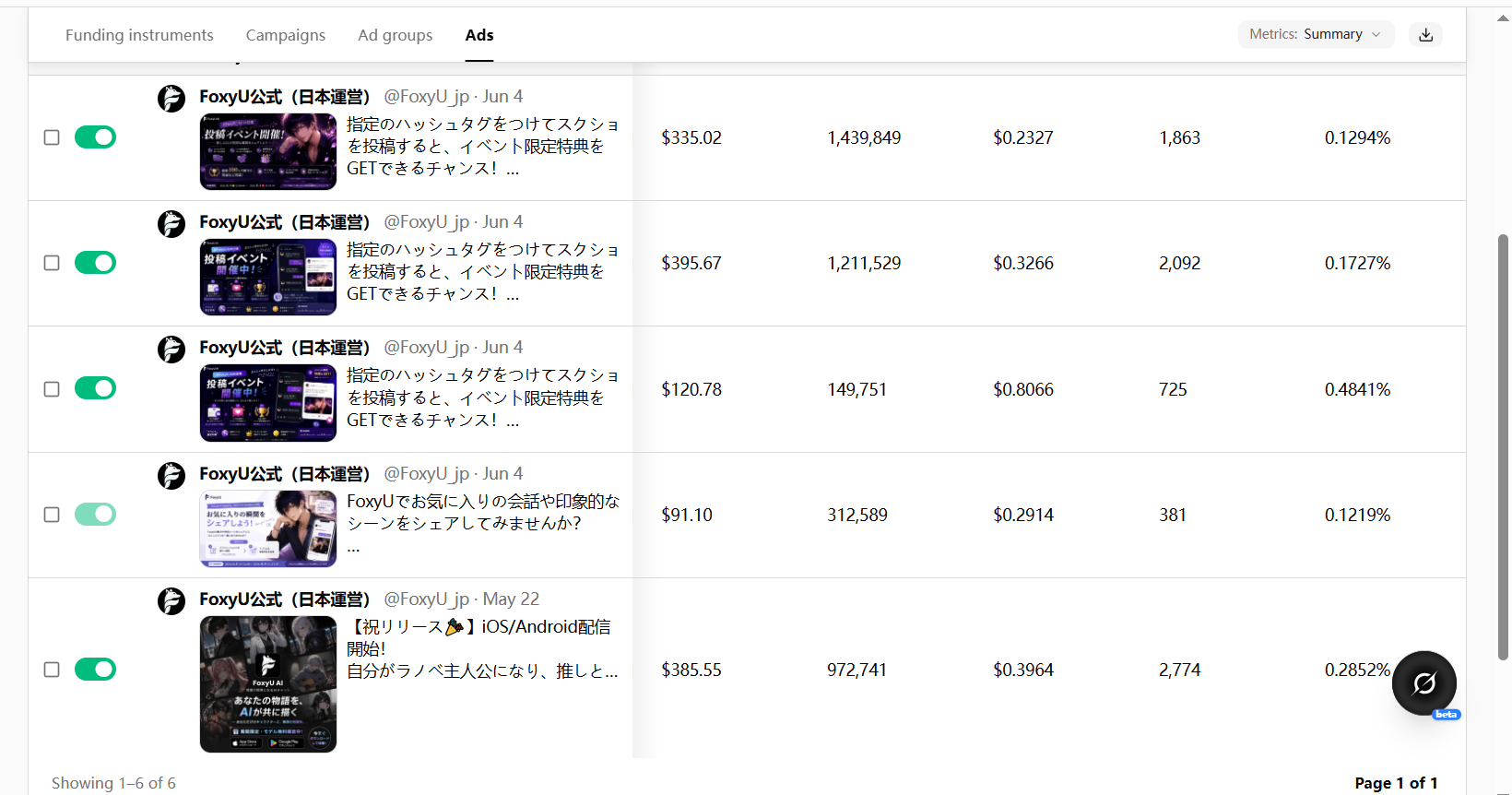The image size is (1512, 795).
Task: Open the thumbnail of the $120.78 ad
Action: [268, 403]
